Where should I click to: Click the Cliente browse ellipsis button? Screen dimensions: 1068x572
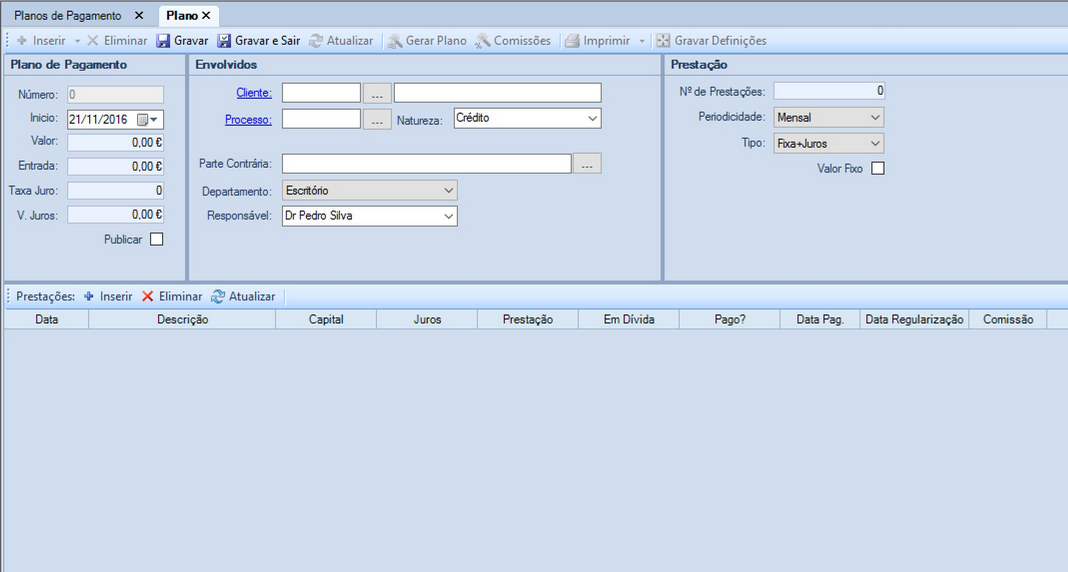click(377, 93)
